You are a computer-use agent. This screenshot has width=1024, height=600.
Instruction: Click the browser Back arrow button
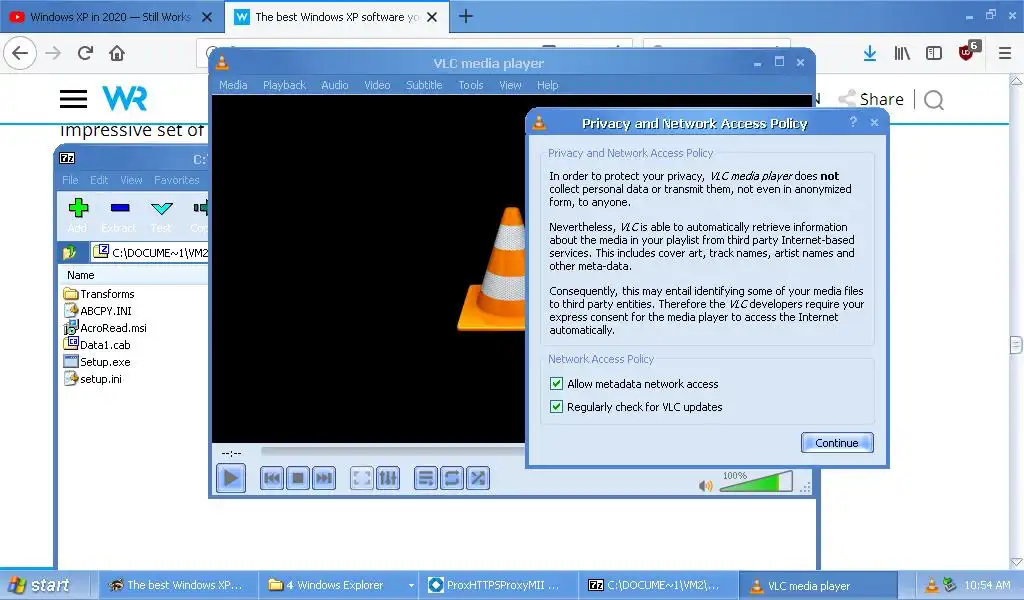pyautogui.click(x=20, y=53)
